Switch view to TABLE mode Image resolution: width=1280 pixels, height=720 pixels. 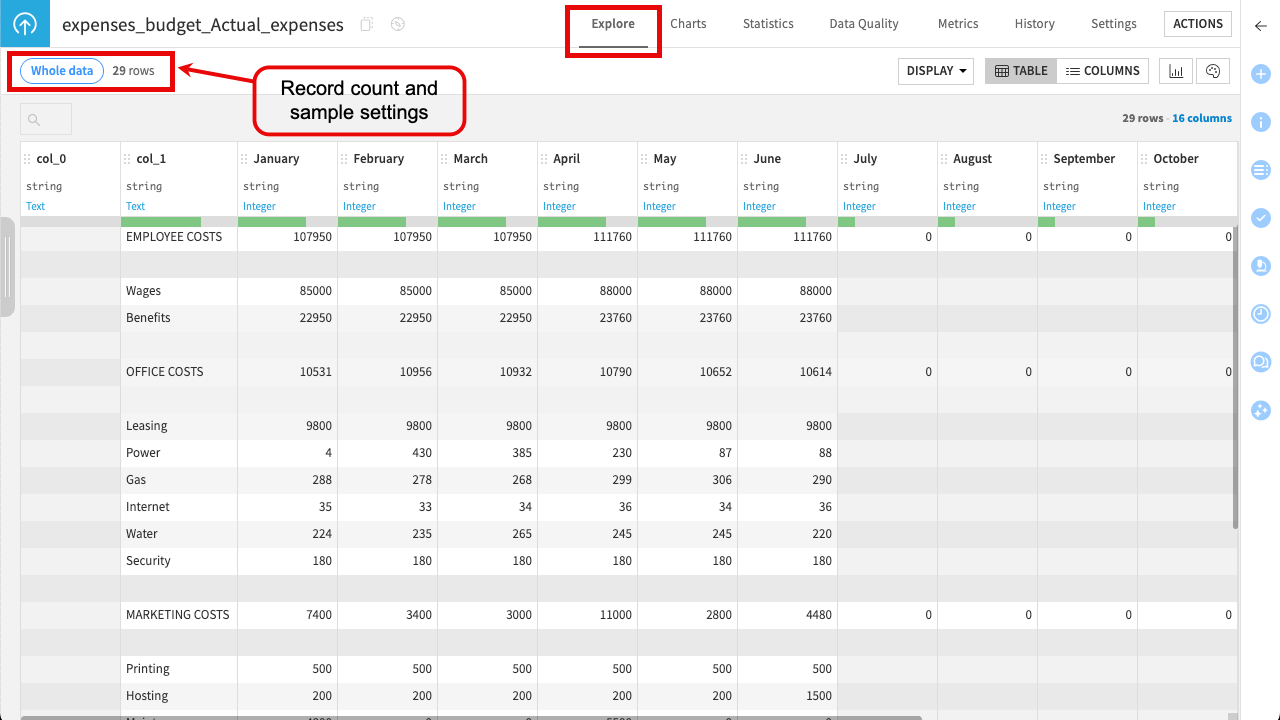click(1020, 70)
